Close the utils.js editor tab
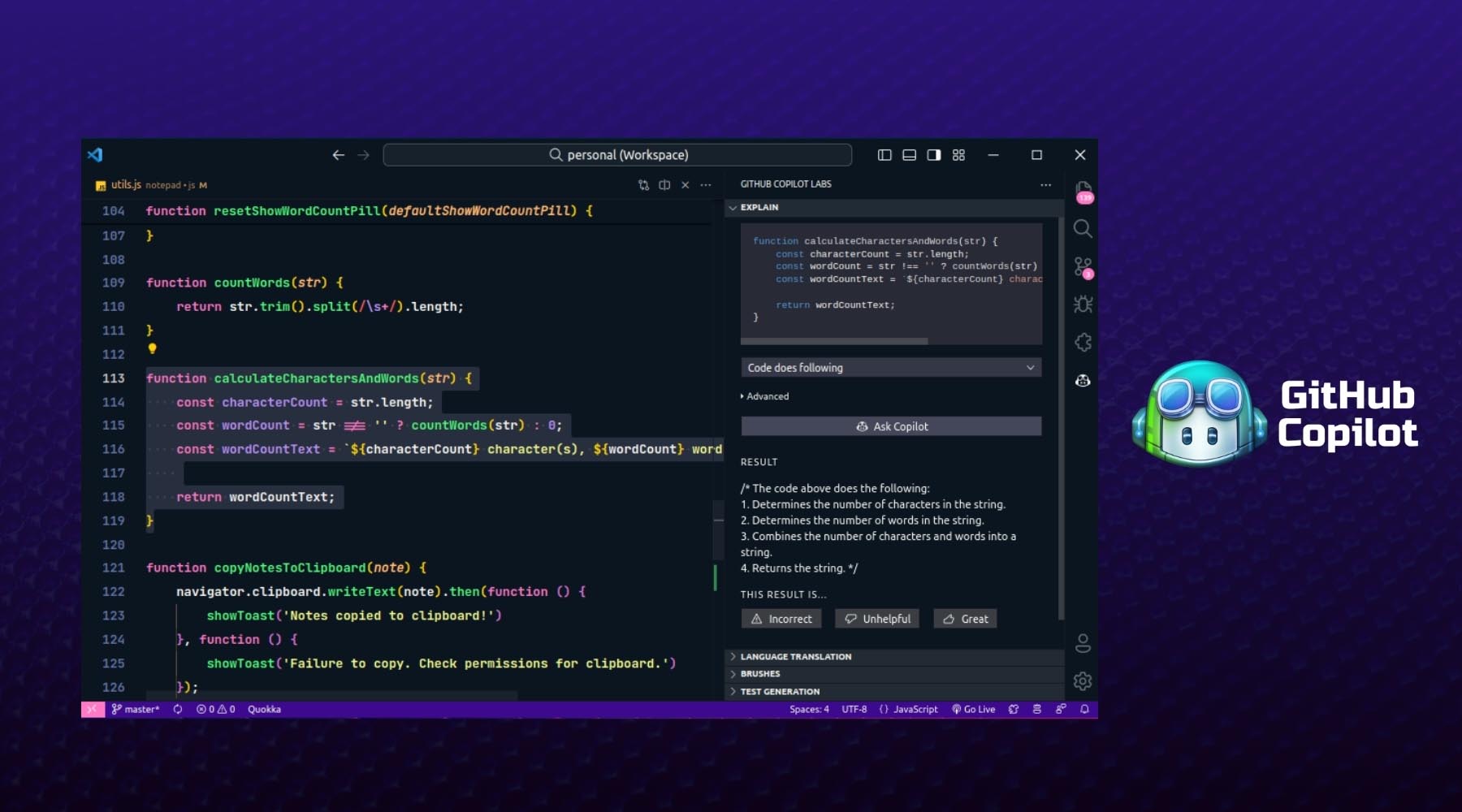The image size is (1462, 812). point(686,185)
